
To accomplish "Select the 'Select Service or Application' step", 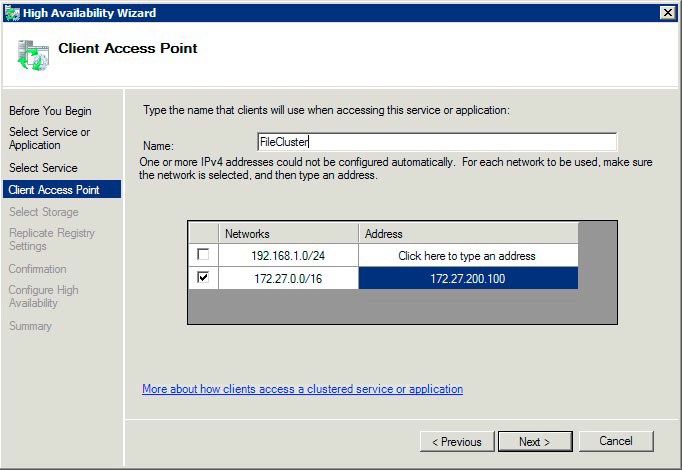I will (x=50, y=138).
